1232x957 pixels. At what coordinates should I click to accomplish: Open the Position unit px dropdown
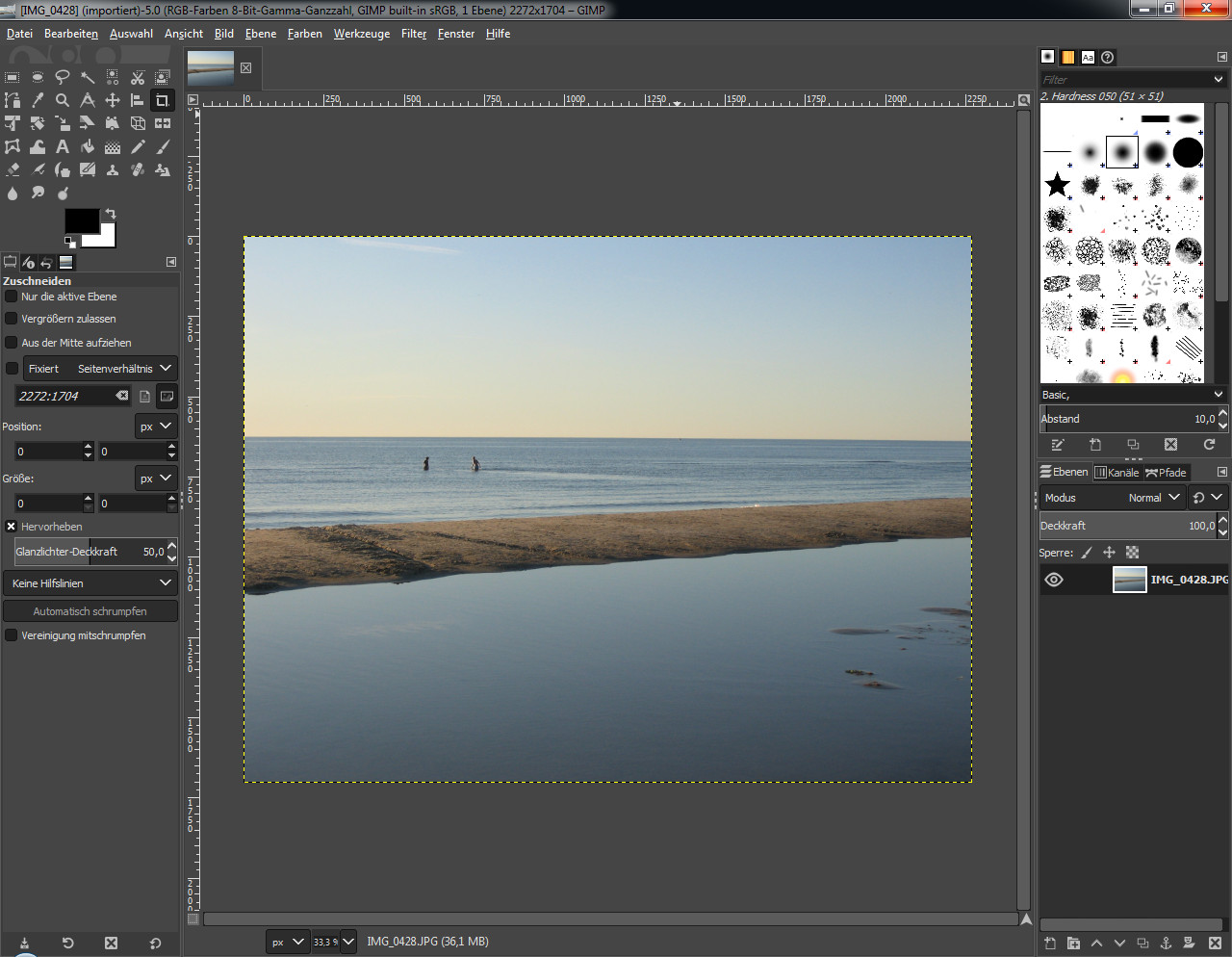coord(155,427)
